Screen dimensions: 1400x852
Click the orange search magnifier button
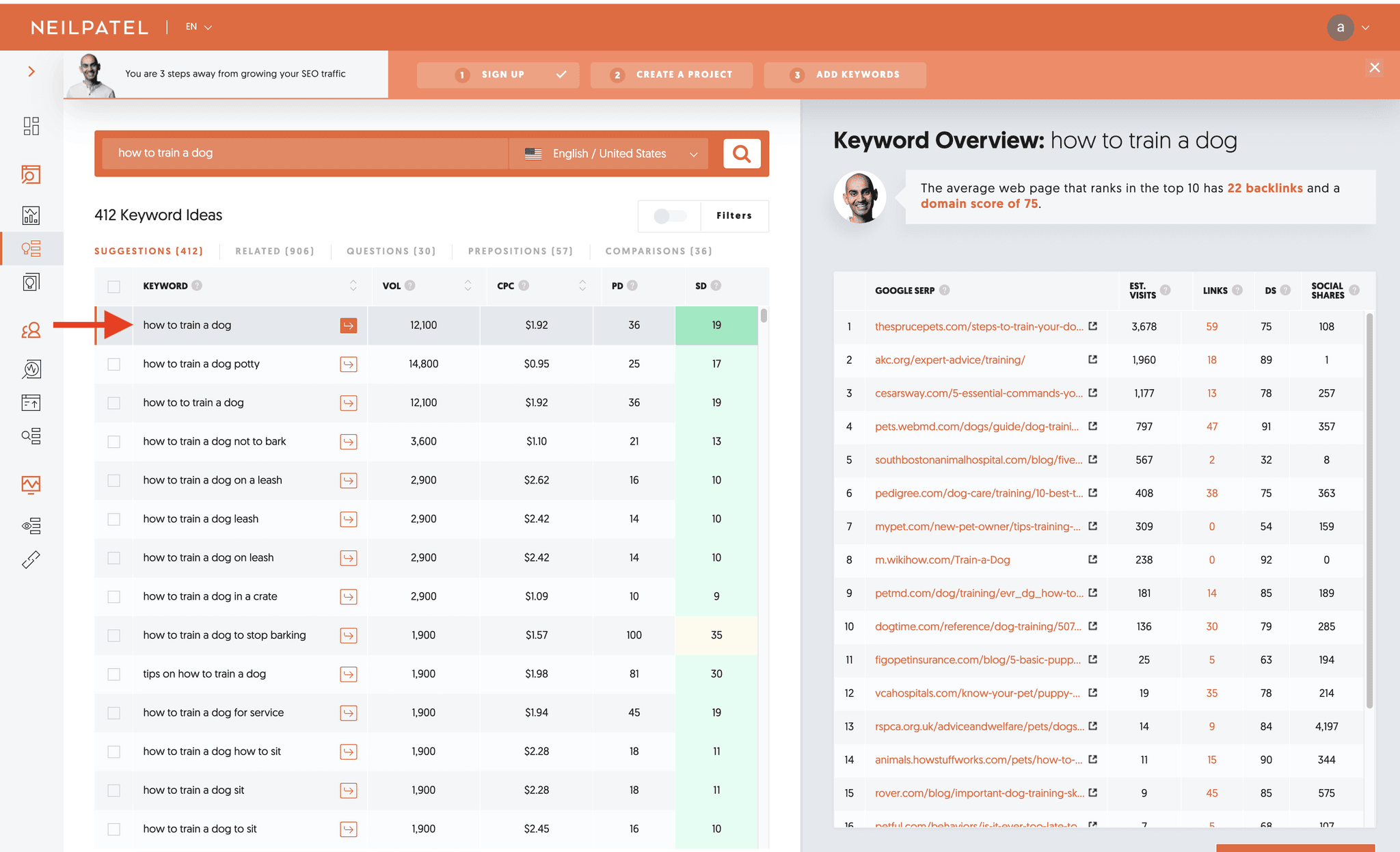pos(742,154)
